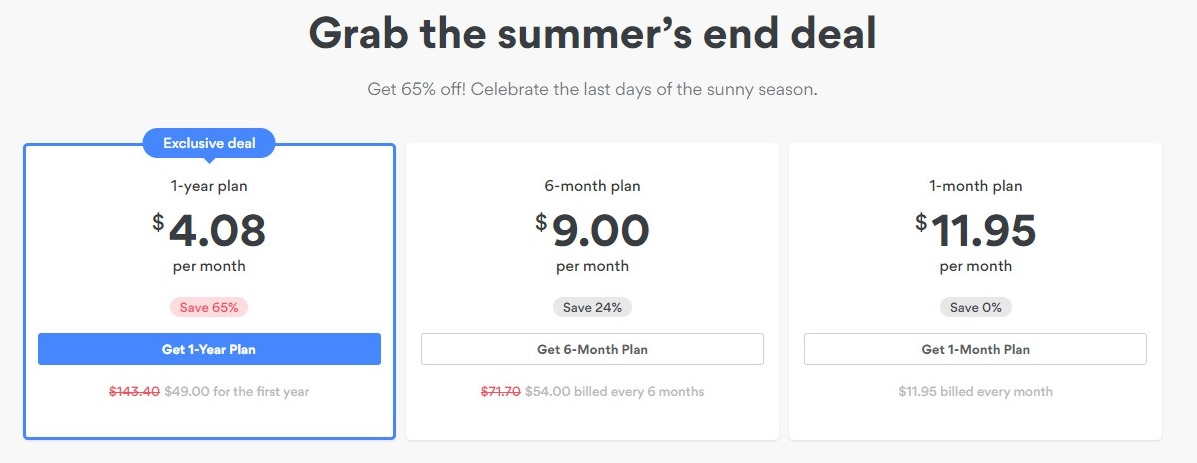Click the crossed-out $143.40 price

[x=134, y=392]
